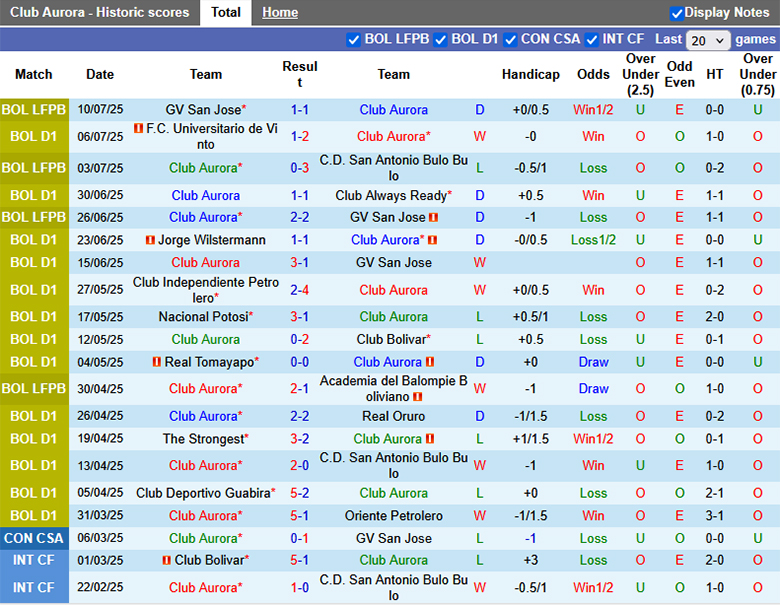Click red card icon beside F.C. Universitario de Vinto
The width and height of the screenshot is (780, 605).
tap(138, 128)
